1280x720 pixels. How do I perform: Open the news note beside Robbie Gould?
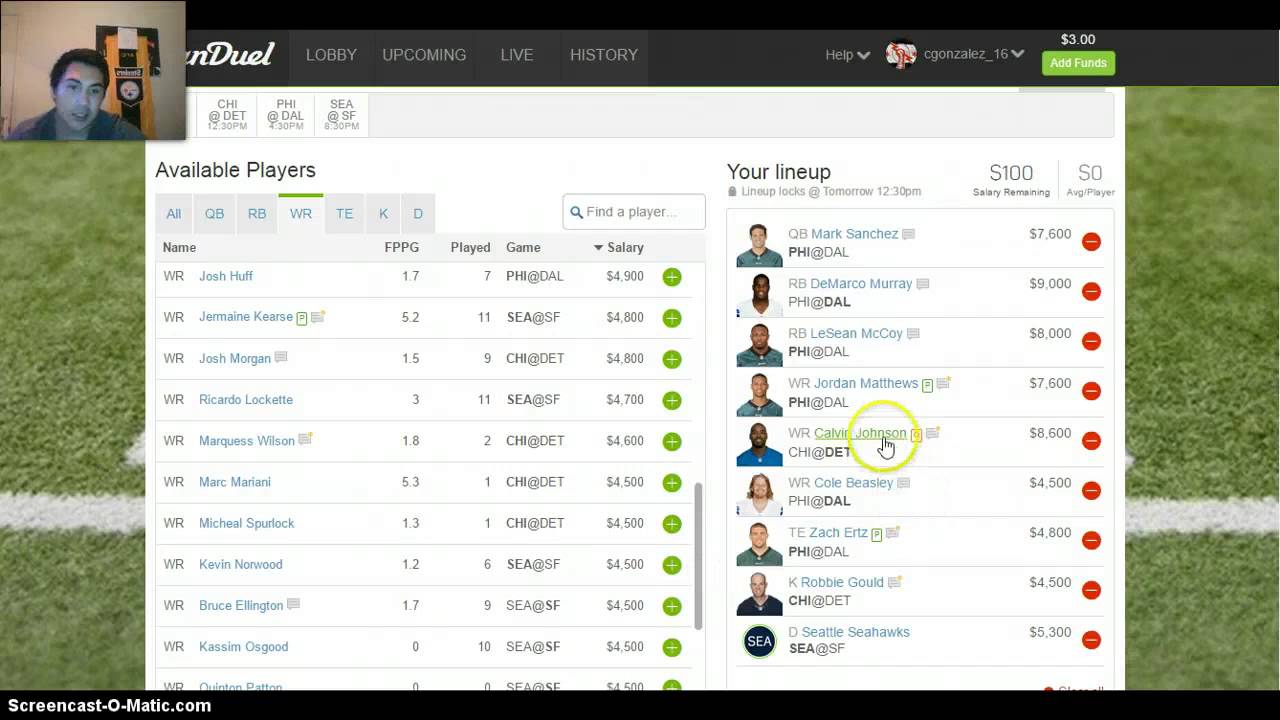point(895,582)
